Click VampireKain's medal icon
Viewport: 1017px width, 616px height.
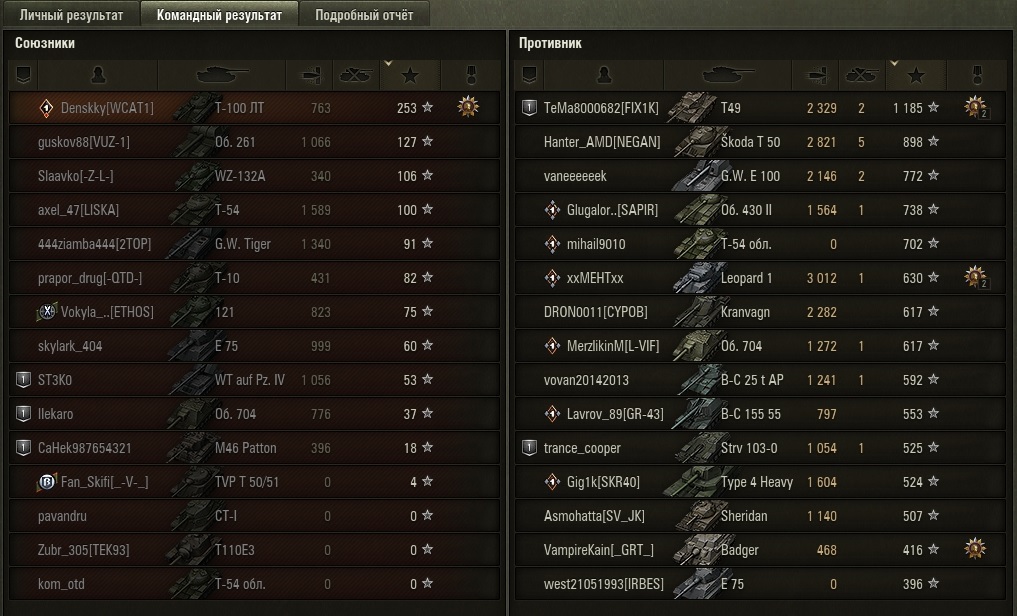975,549
